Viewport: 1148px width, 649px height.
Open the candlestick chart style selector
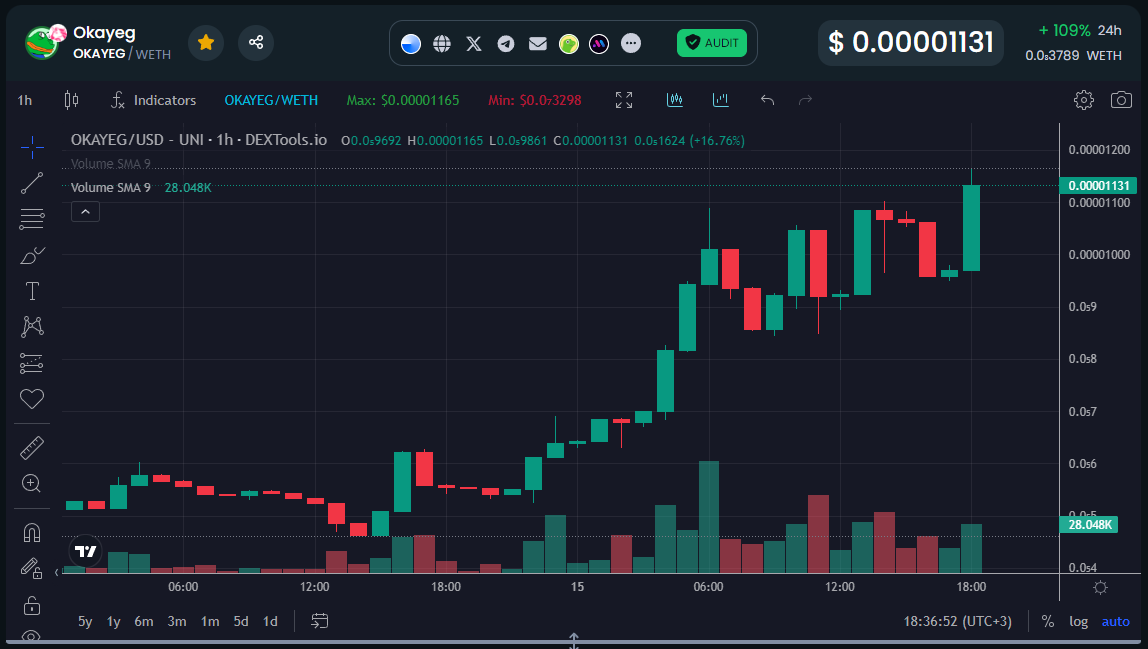point(71,100)
